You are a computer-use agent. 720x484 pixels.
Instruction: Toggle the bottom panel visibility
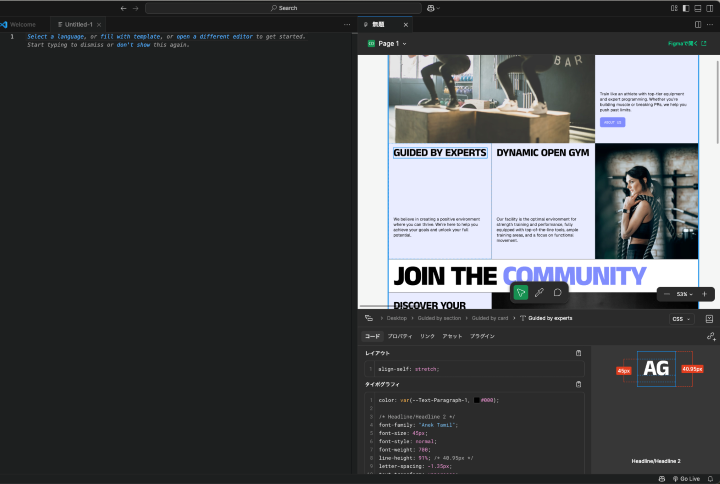(x=698, y=8)
